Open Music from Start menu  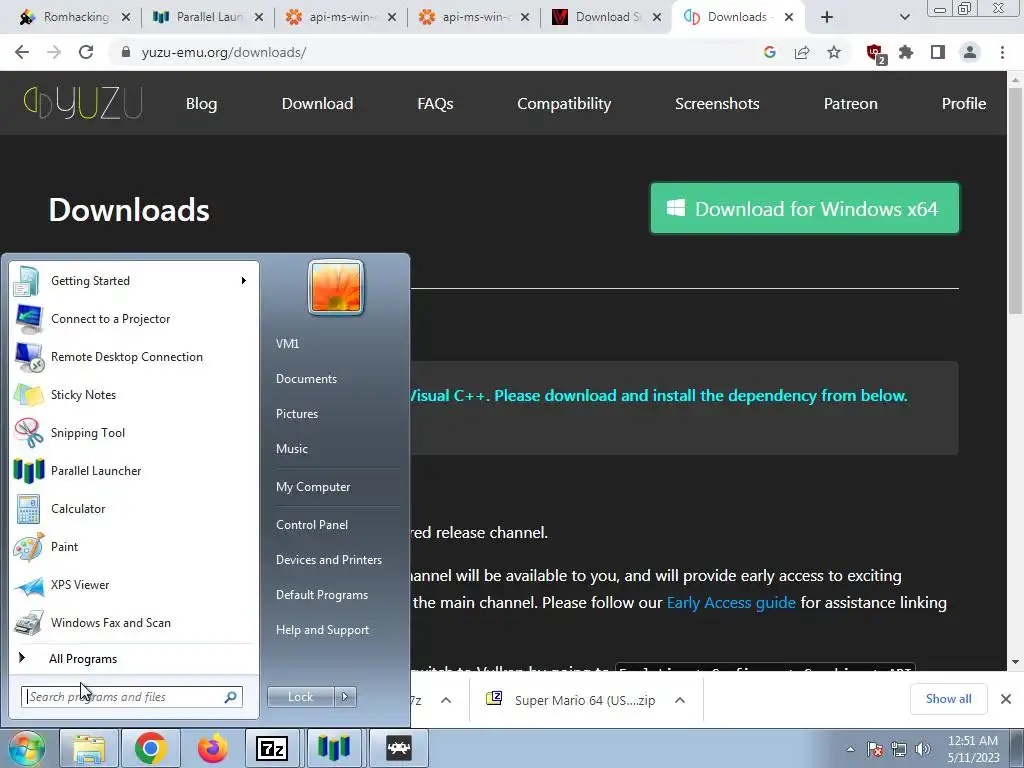pos(292,449)
